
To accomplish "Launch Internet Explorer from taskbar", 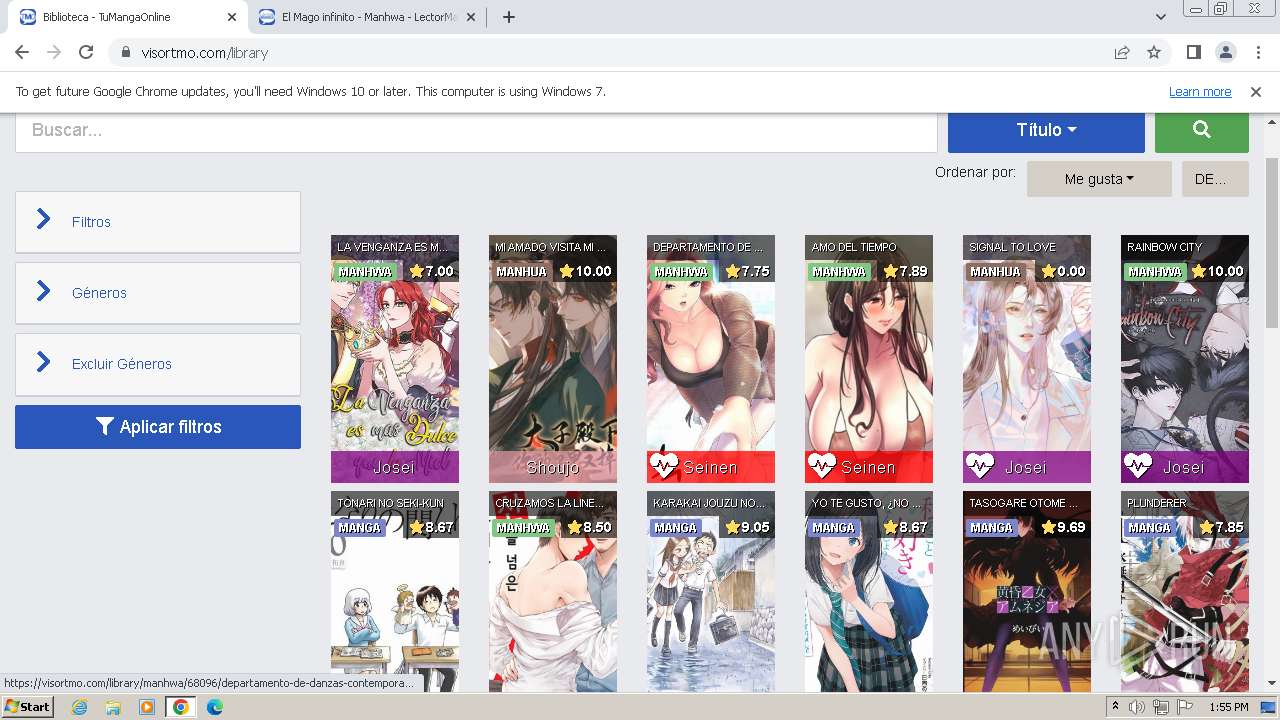I will click(x=79, y=707).
